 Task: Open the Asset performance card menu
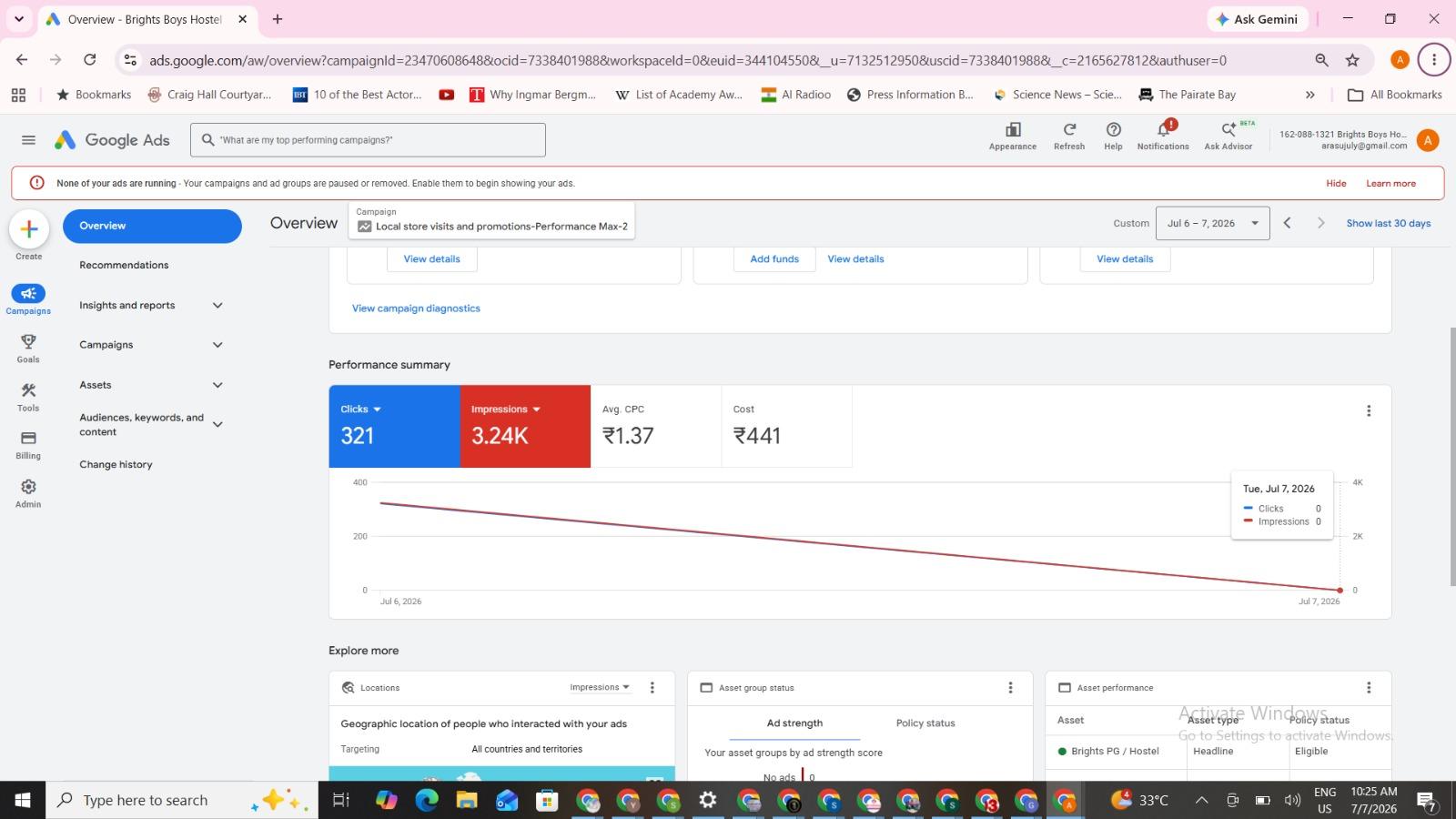click(x=1369, y=688)
